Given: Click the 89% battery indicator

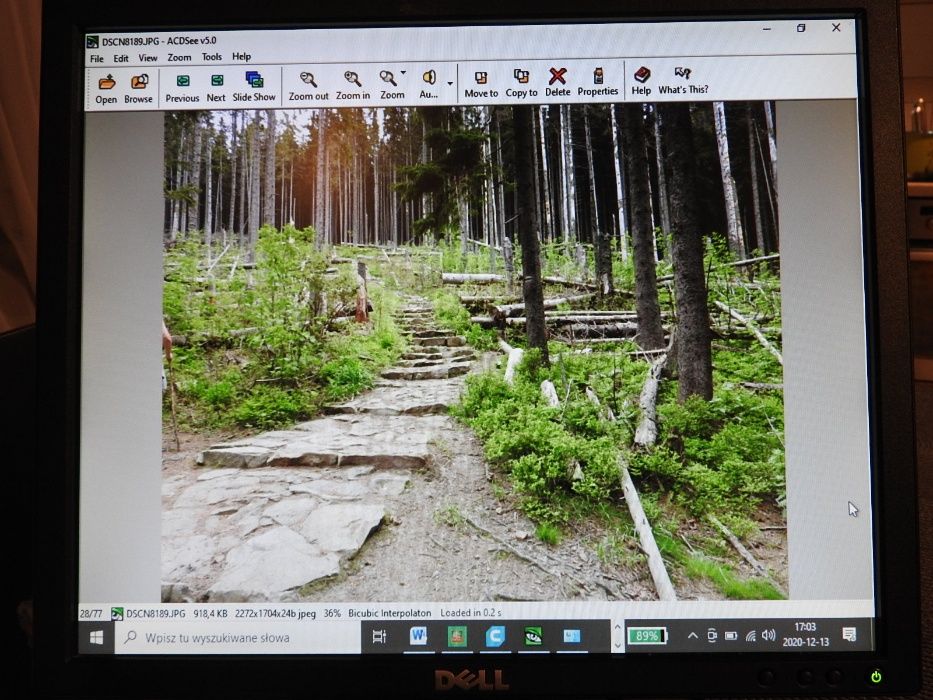Looking at the screenshot, I should click(x=647, y=636).
